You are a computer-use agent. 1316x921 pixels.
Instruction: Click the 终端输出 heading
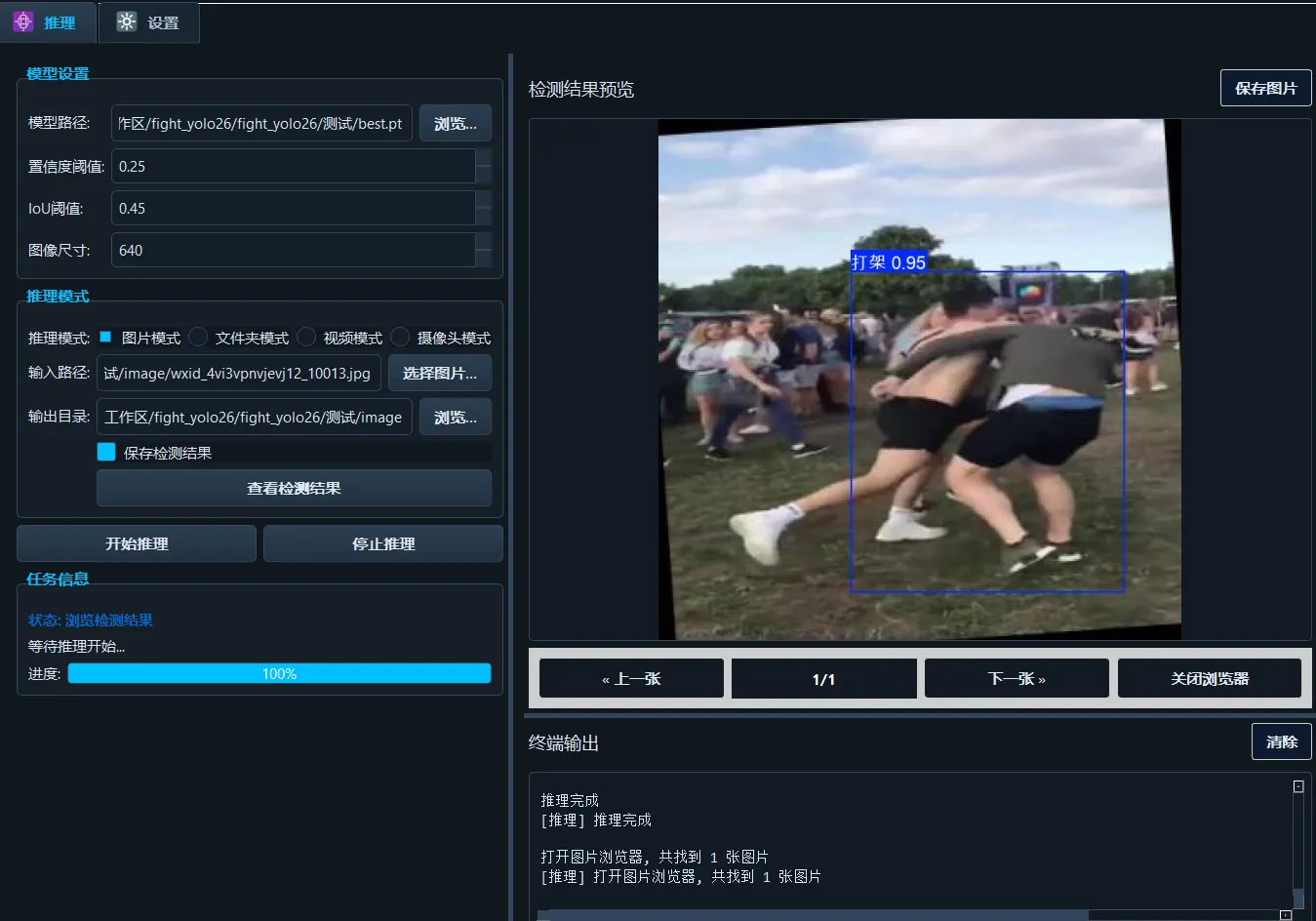click(564, 742)
